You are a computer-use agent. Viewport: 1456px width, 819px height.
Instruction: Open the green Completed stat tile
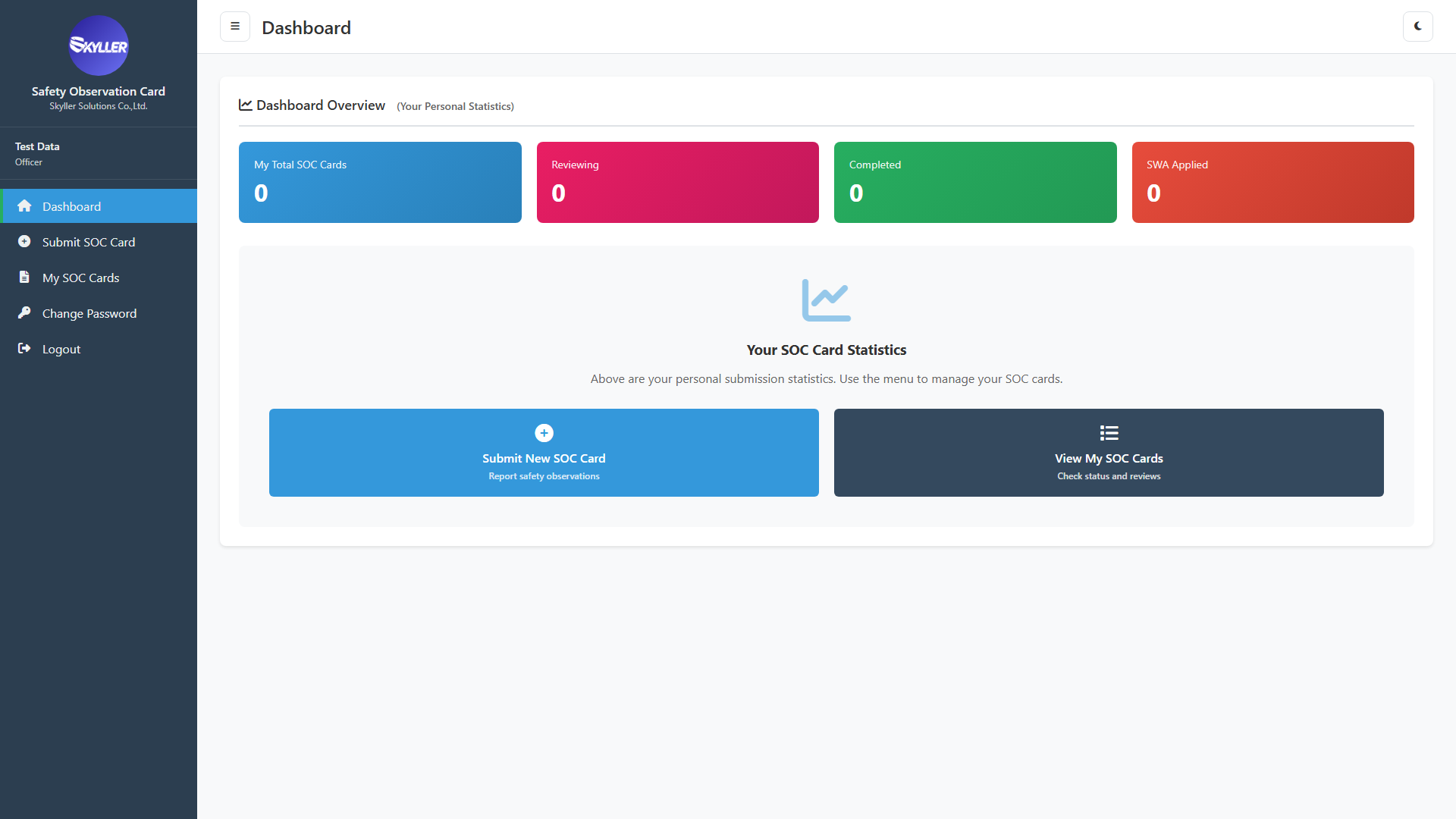pos(975,182)
